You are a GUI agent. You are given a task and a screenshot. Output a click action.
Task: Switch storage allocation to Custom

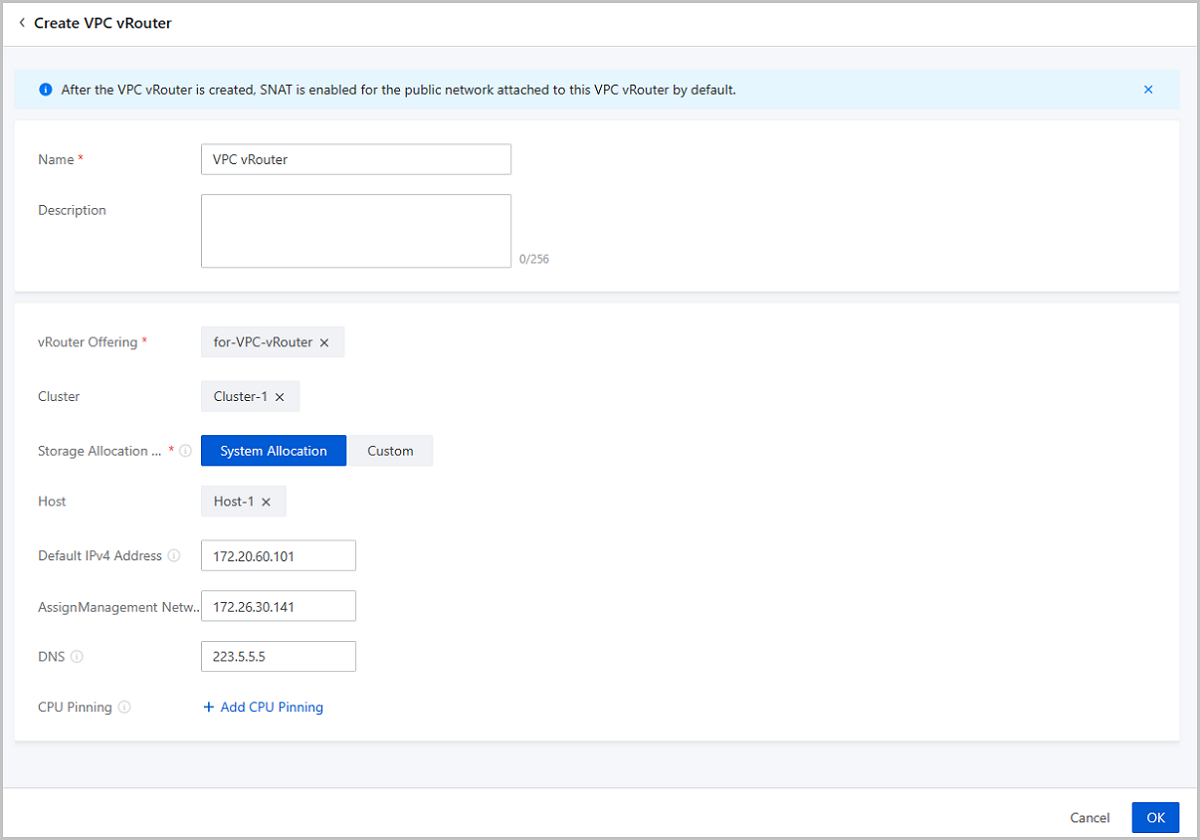[390, 451]
